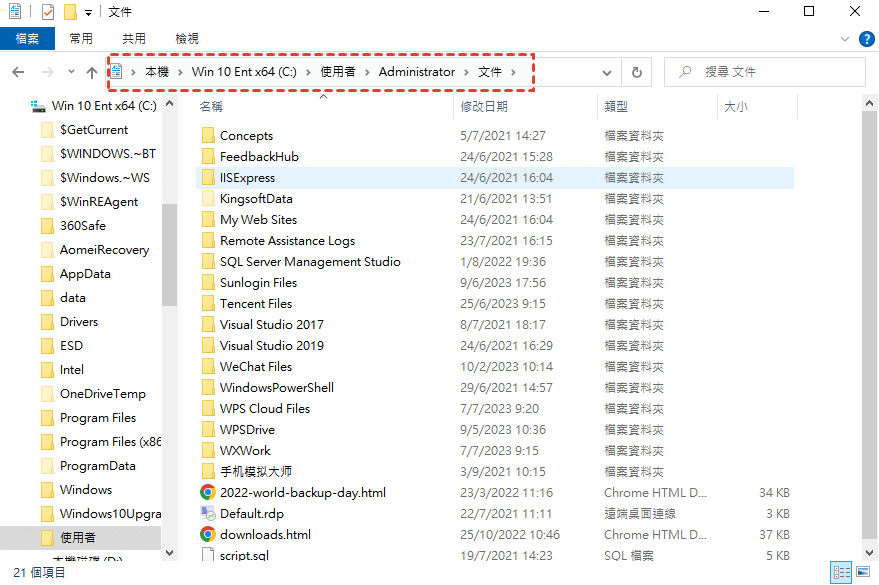This screenshot has height=585, width=879.
Task: Open the 檔案 ribbon tab
Action: click(27, 39)
